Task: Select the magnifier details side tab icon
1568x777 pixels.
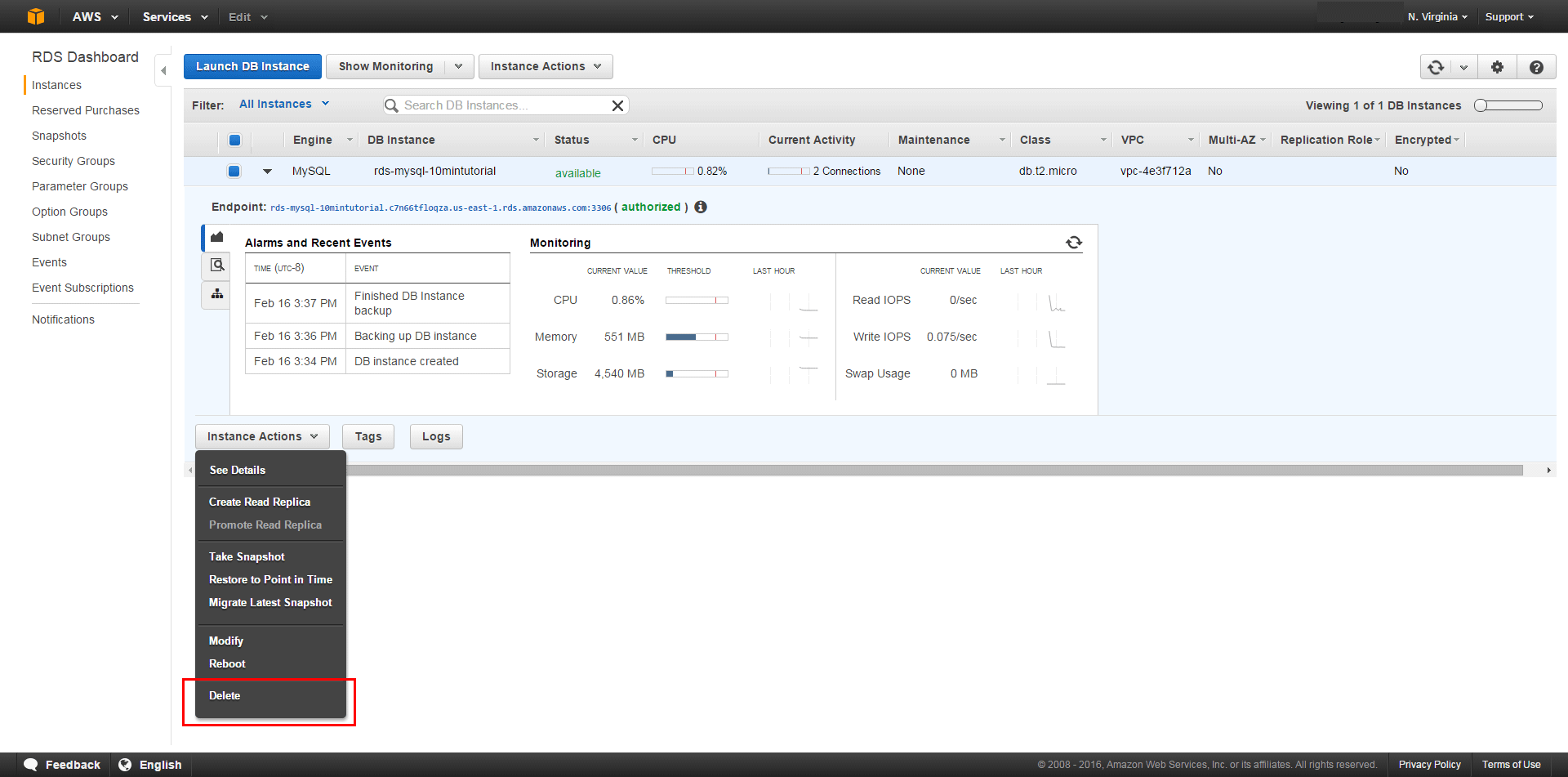Action: [x=217, y=265]
